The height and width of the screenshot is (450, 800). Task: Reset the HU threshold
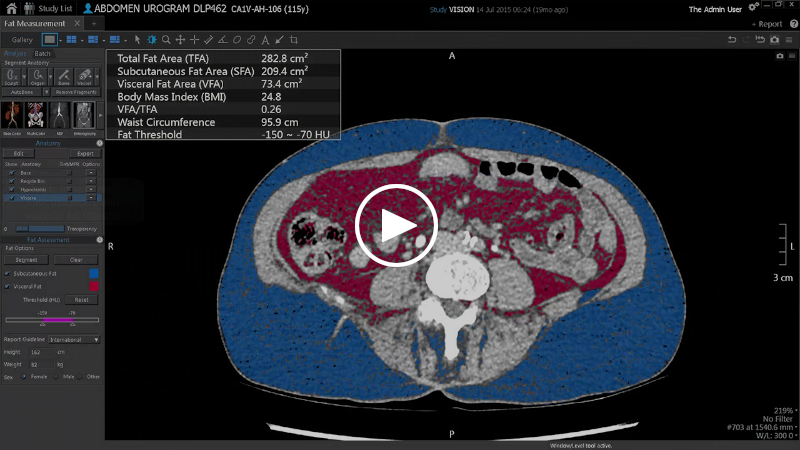click(81, 300)
